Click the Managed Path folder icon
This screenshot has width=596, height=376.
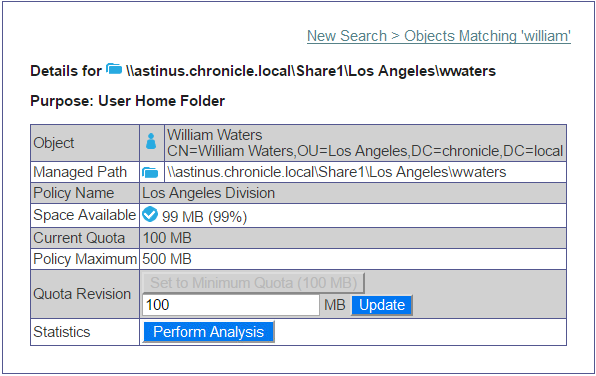coord(150,173)
